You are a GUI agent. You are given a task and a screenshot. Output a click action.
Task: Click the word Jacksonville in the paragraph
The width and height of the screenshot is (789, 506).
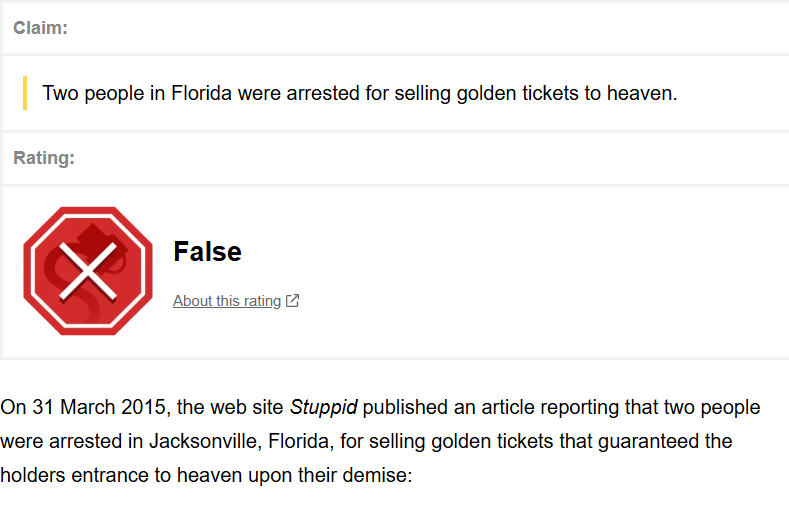204,441
